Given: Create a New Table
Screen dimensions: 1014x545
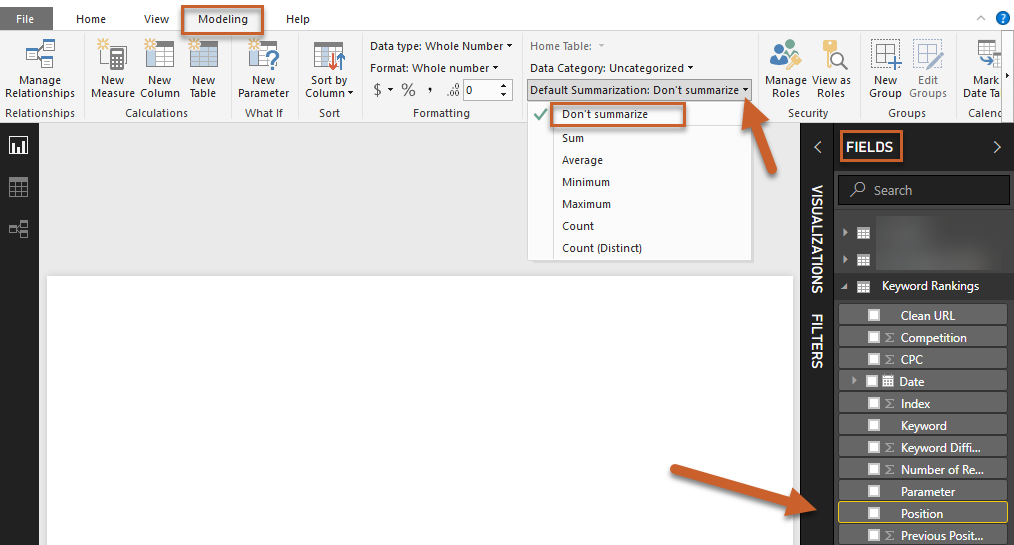Looking at the screenshot, I should click(203, 70).
